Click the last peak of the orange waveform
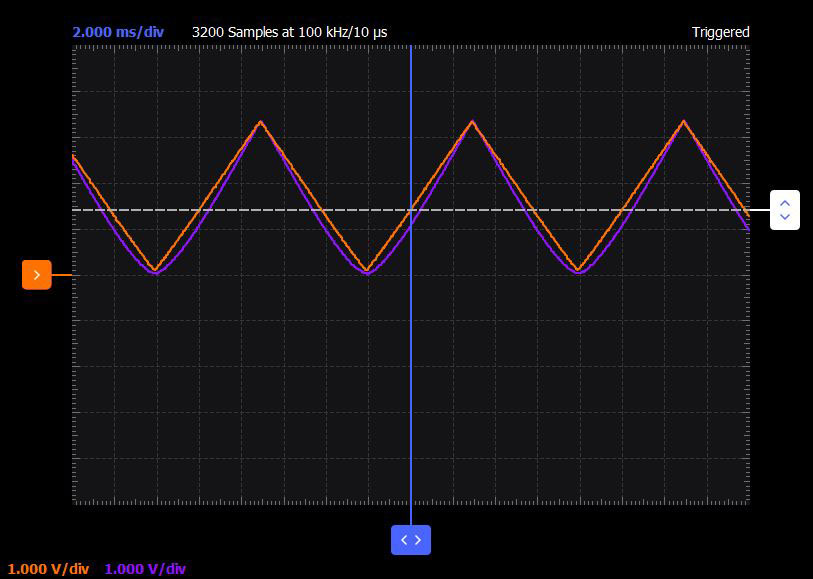 point(684,121)
